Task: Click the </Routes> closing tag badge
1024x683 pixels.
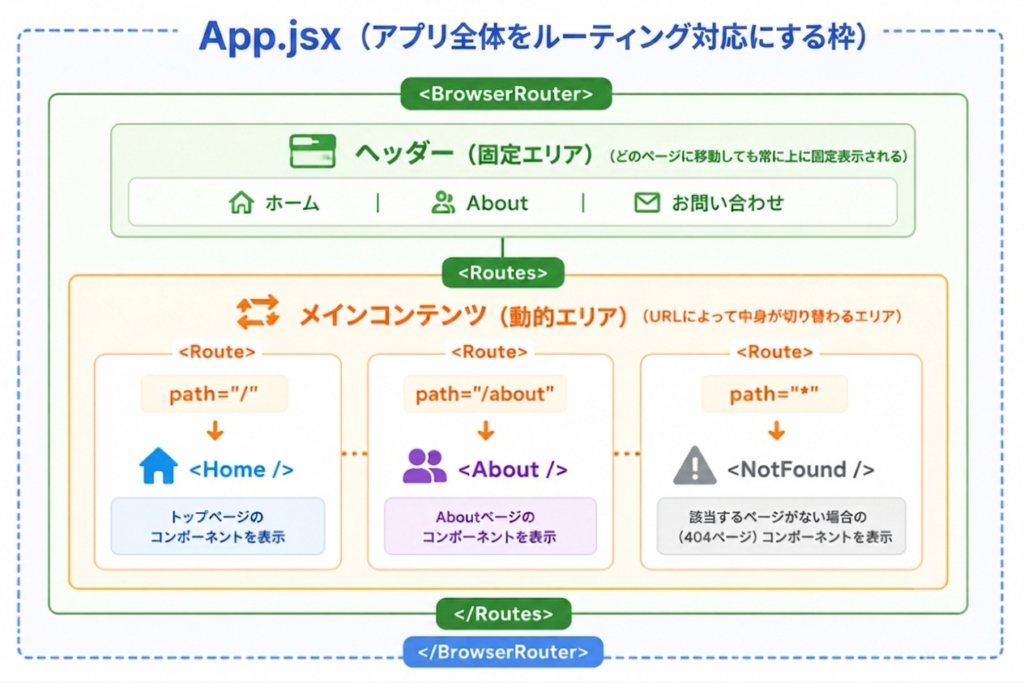Action: coord(504,614)
